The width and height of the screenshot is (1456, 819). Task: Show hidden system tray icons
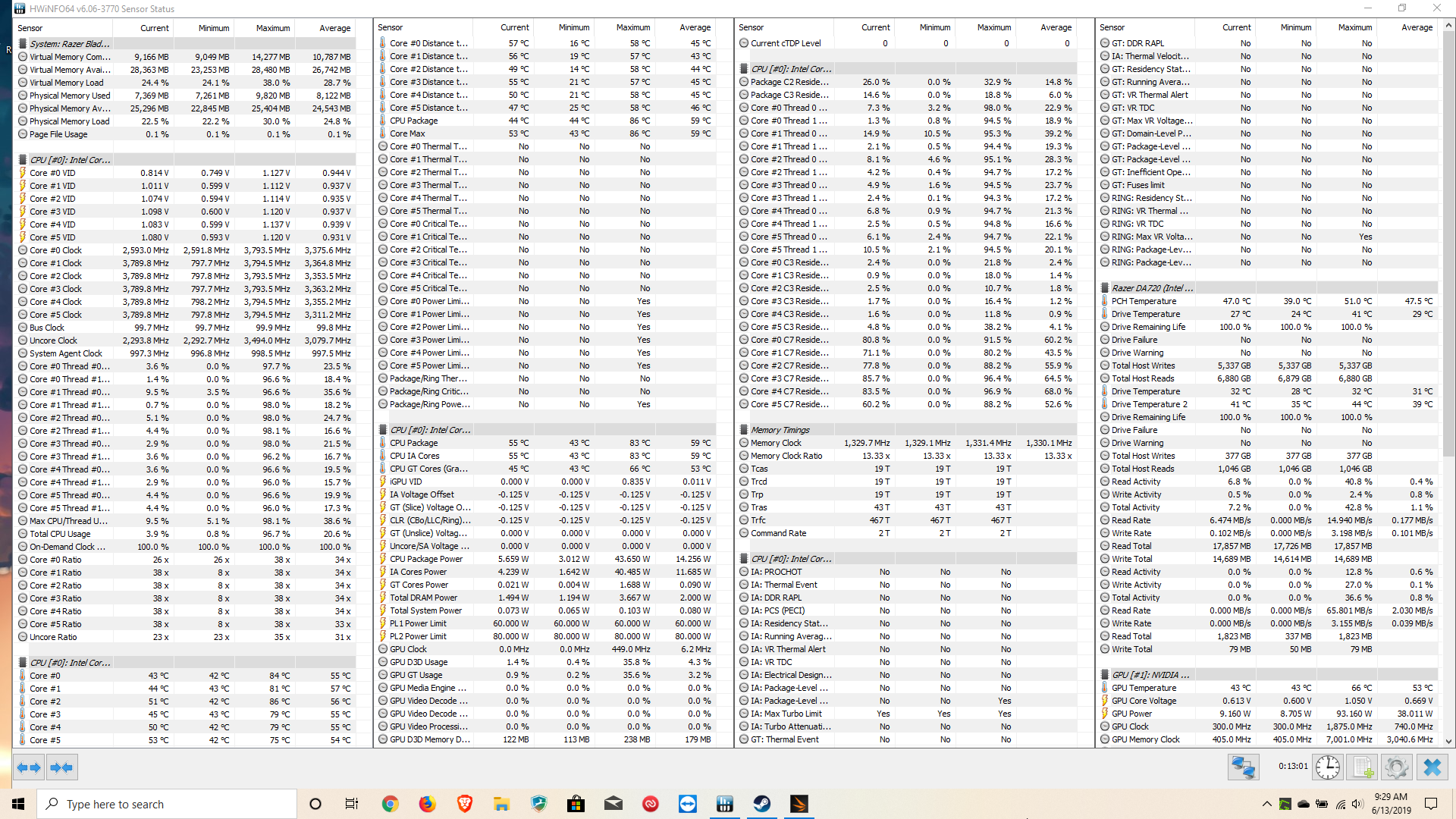point(1267,804)
